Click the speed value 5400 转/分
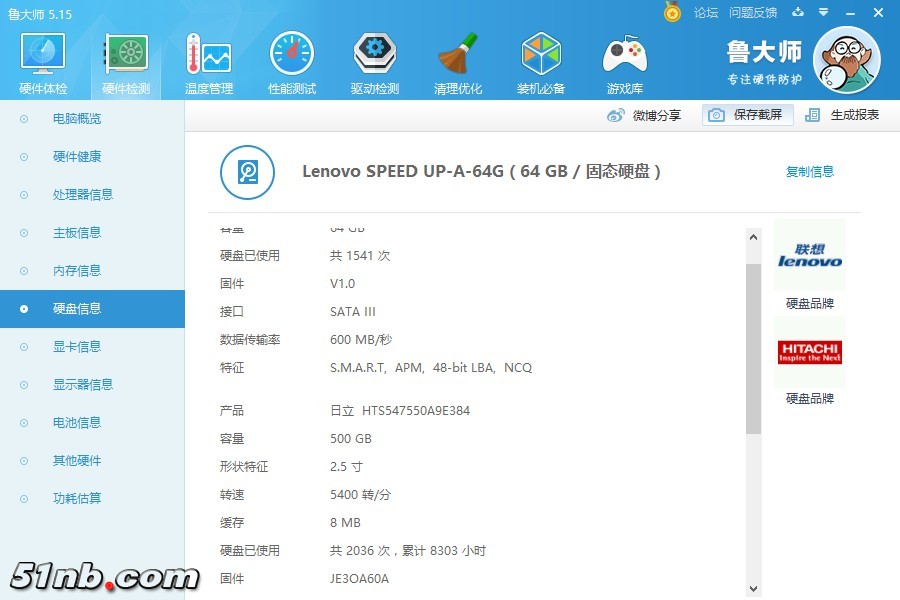The height and width of the screenshot is (600, 900). pyautogui.click(x=360, y=495)
